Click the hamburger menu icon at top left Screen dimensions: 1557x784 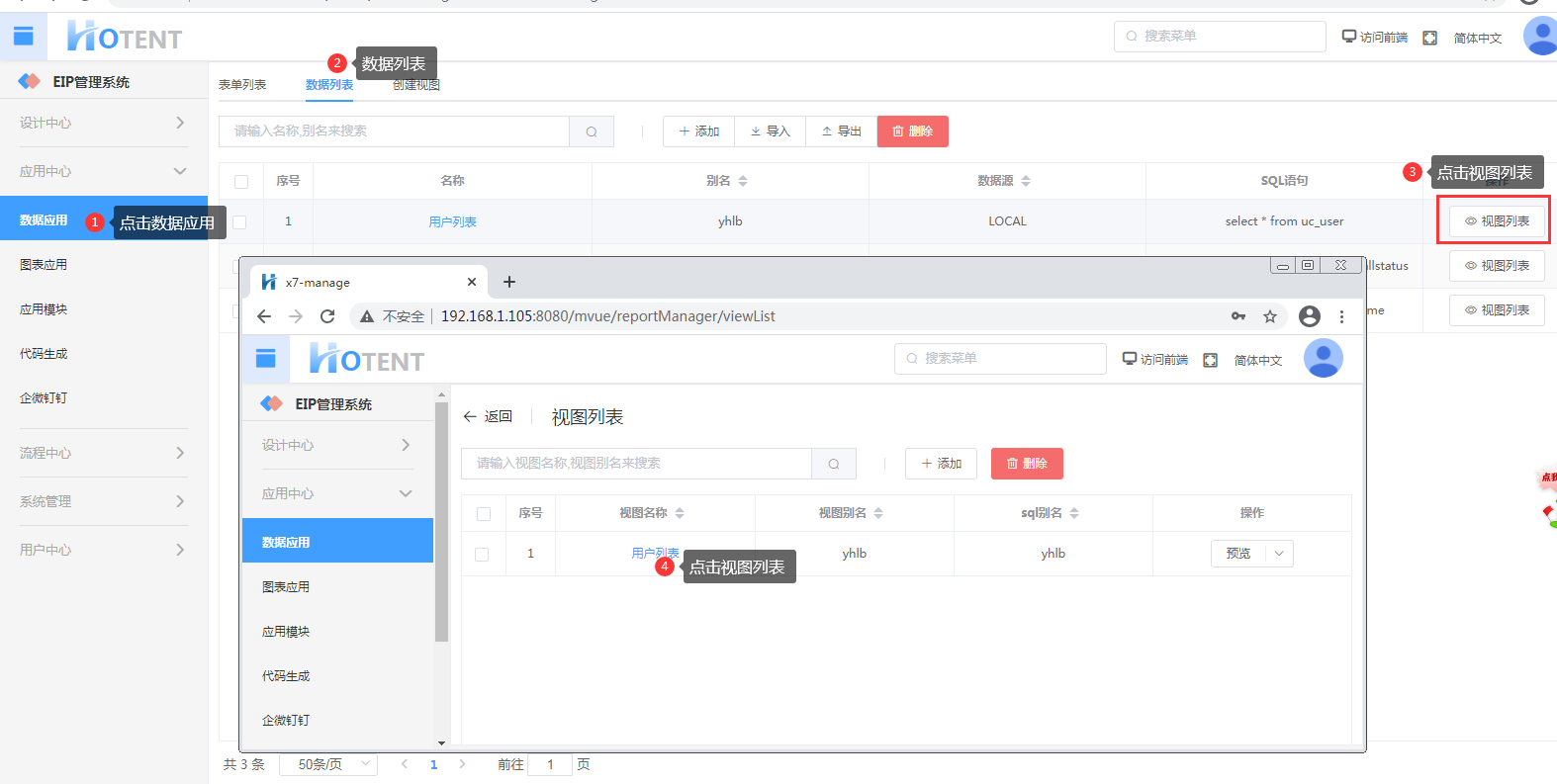24,38
